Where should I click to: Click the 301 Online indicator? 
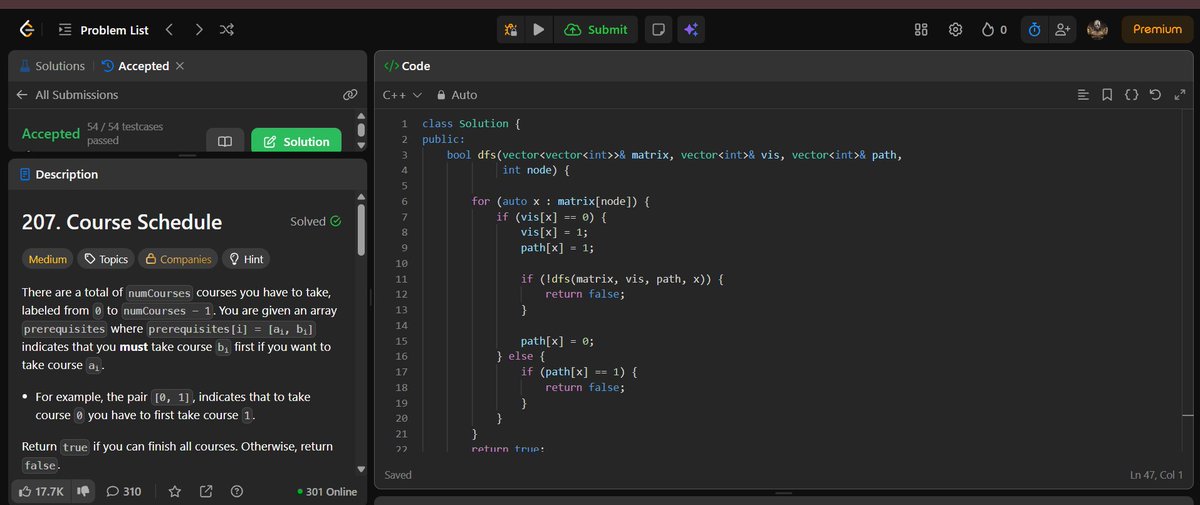click(327, 491)
